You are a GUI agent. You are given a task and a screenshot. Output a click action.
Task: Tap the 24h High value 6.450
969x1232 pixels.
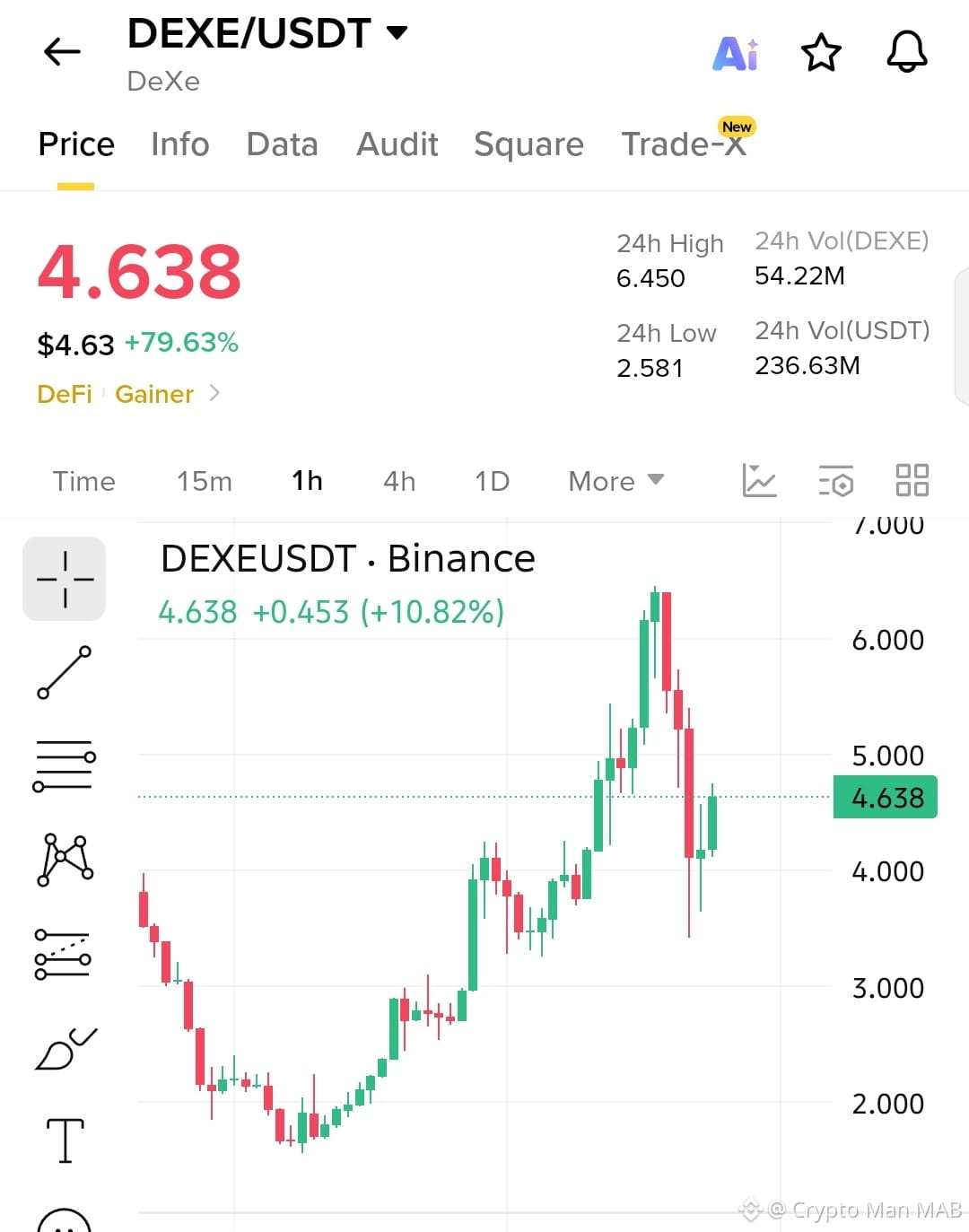tap(650, 278)
